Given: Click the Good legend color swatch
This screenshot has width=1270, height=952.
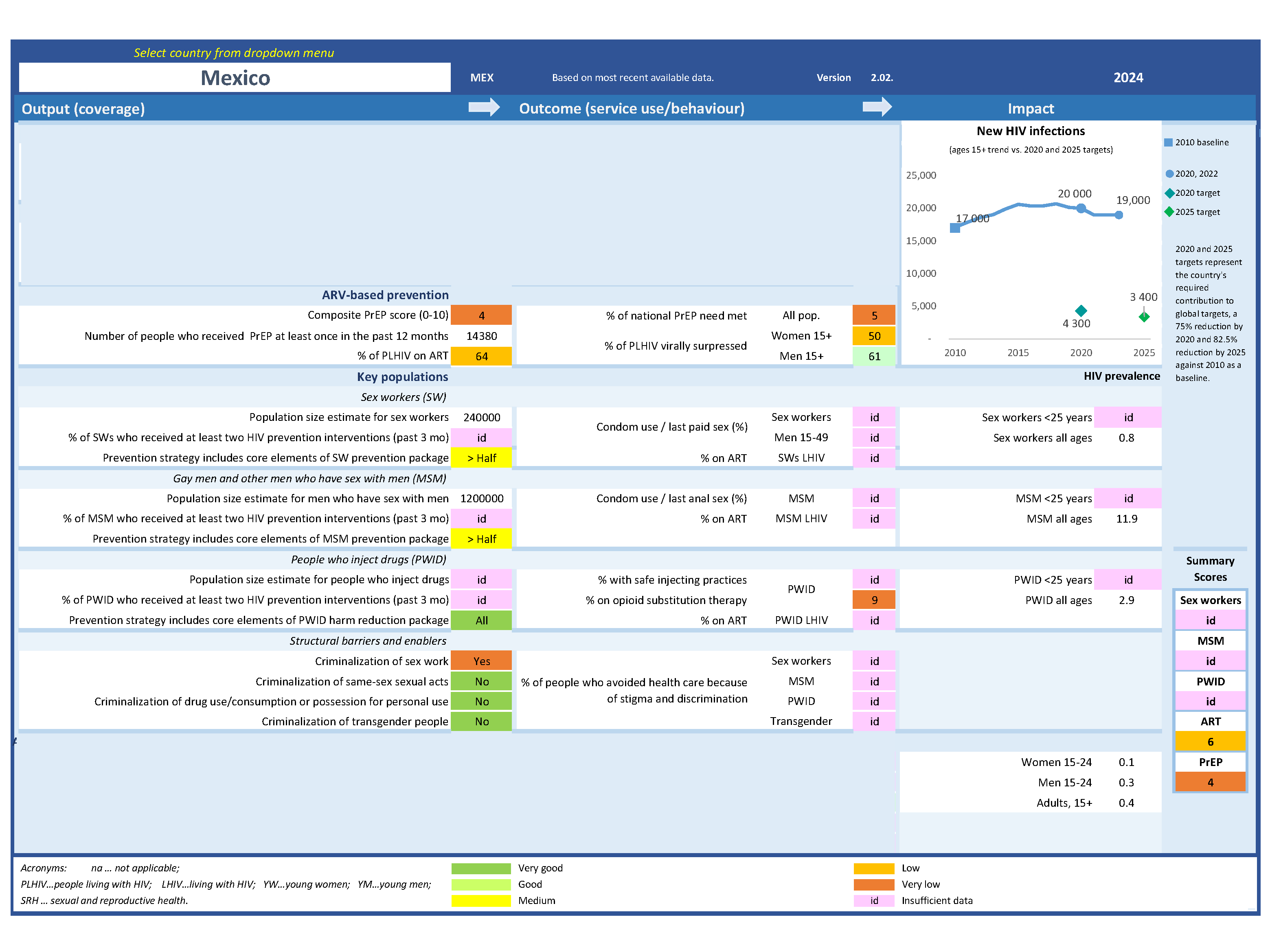Looking at the screenshot, I should point(480,884).
